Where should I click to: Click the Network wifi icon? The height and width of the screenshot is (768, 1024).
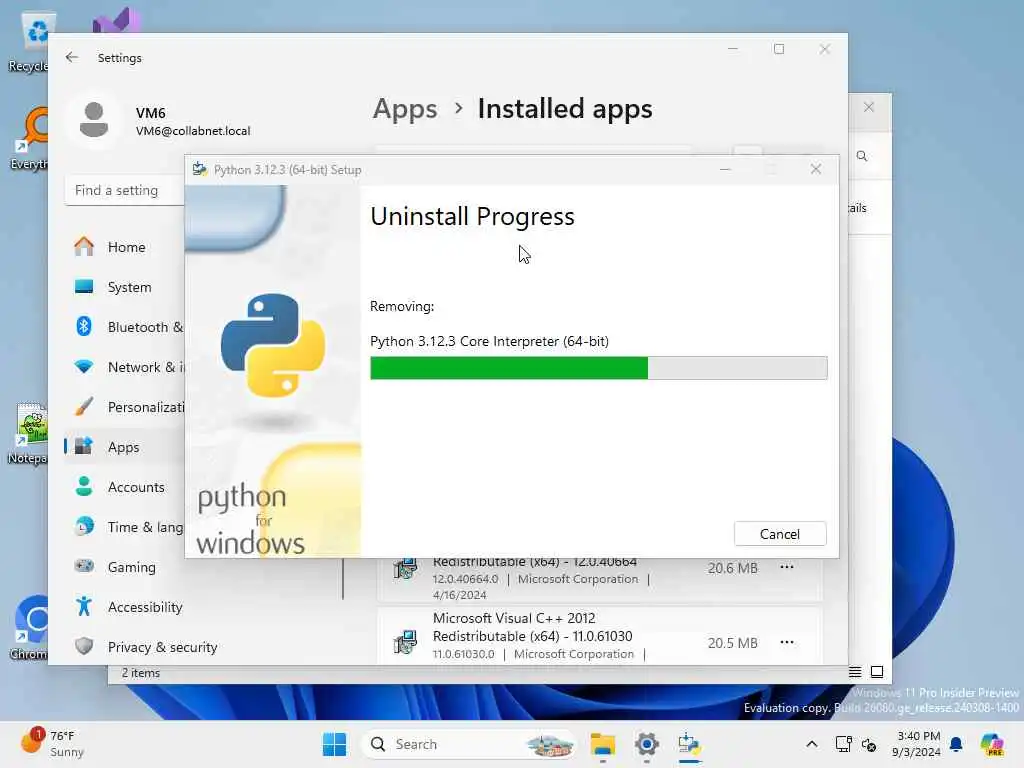pyautogui.click(x=84, y=366)
